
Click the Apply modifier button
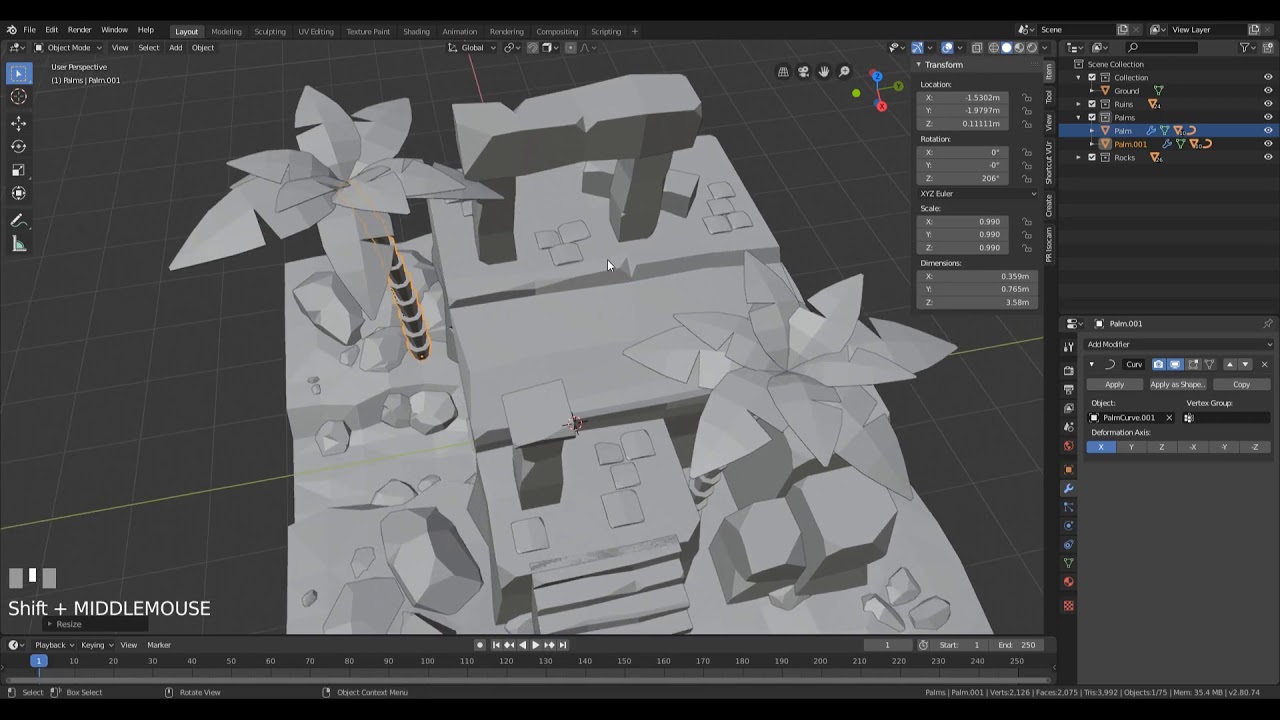(1114, 384)
